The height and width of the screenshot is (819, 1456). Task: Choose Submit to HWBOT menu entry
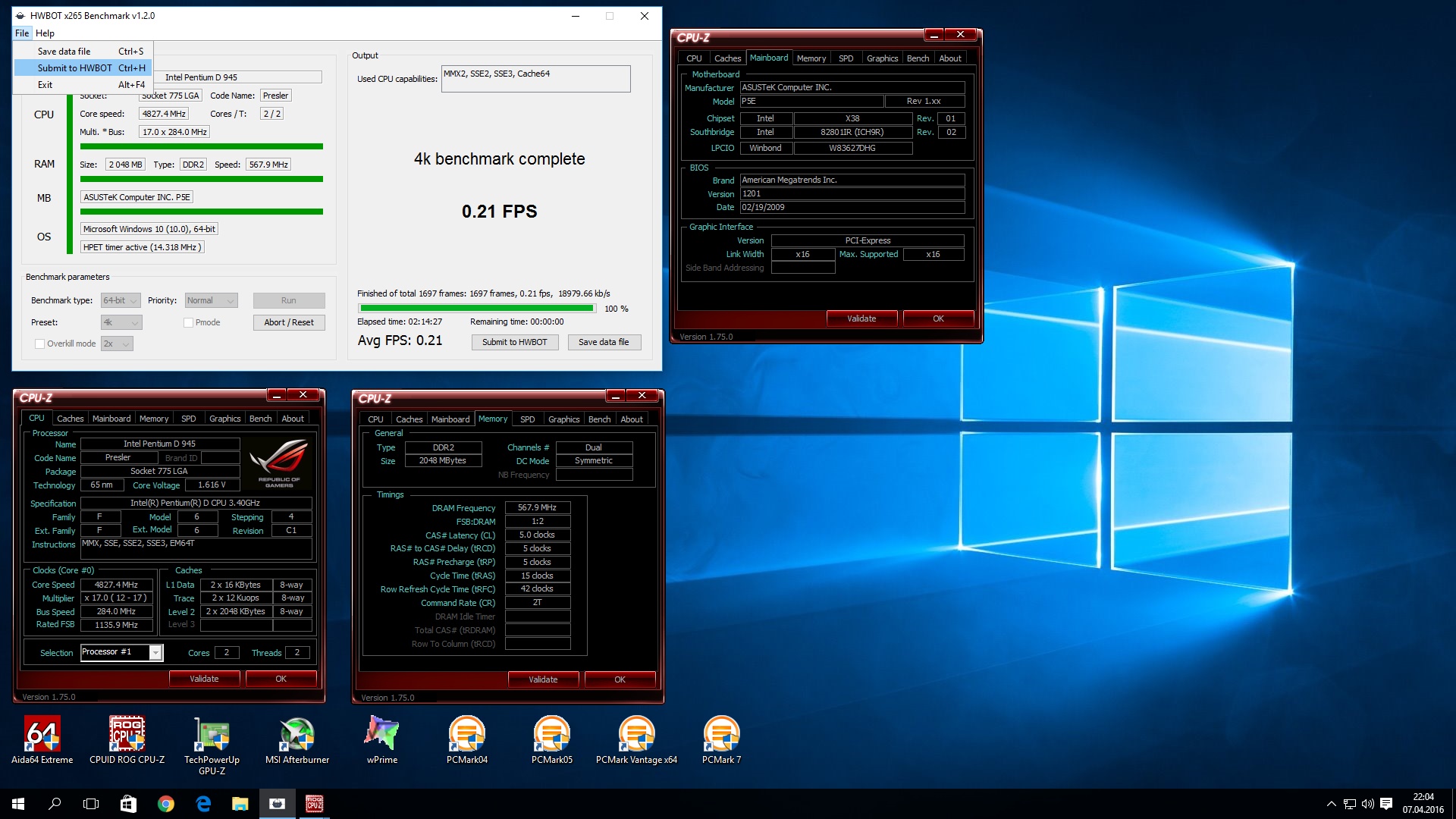83,68
